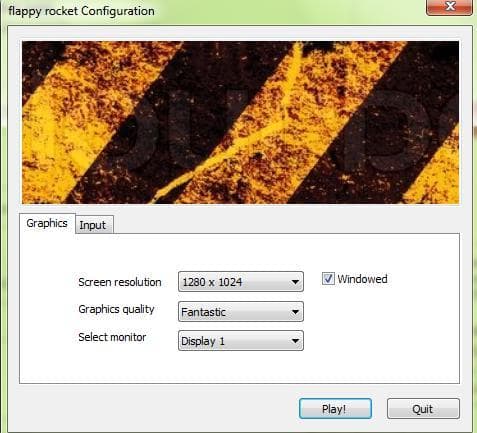The image size is (477, 433).
Task: Click the Windowed checkbox label text
Action: (x=362, y=279)
